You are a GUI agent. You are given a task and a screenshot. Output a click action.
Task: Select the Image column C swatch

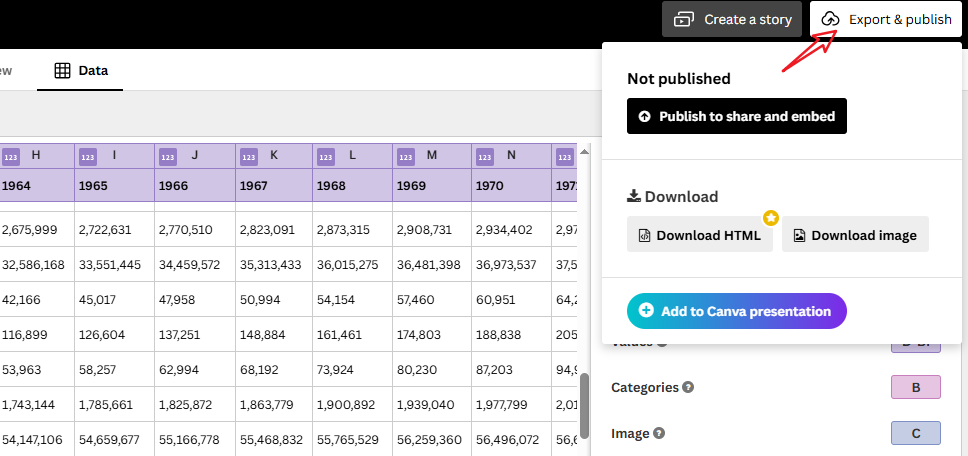click(x=915, y=433)
